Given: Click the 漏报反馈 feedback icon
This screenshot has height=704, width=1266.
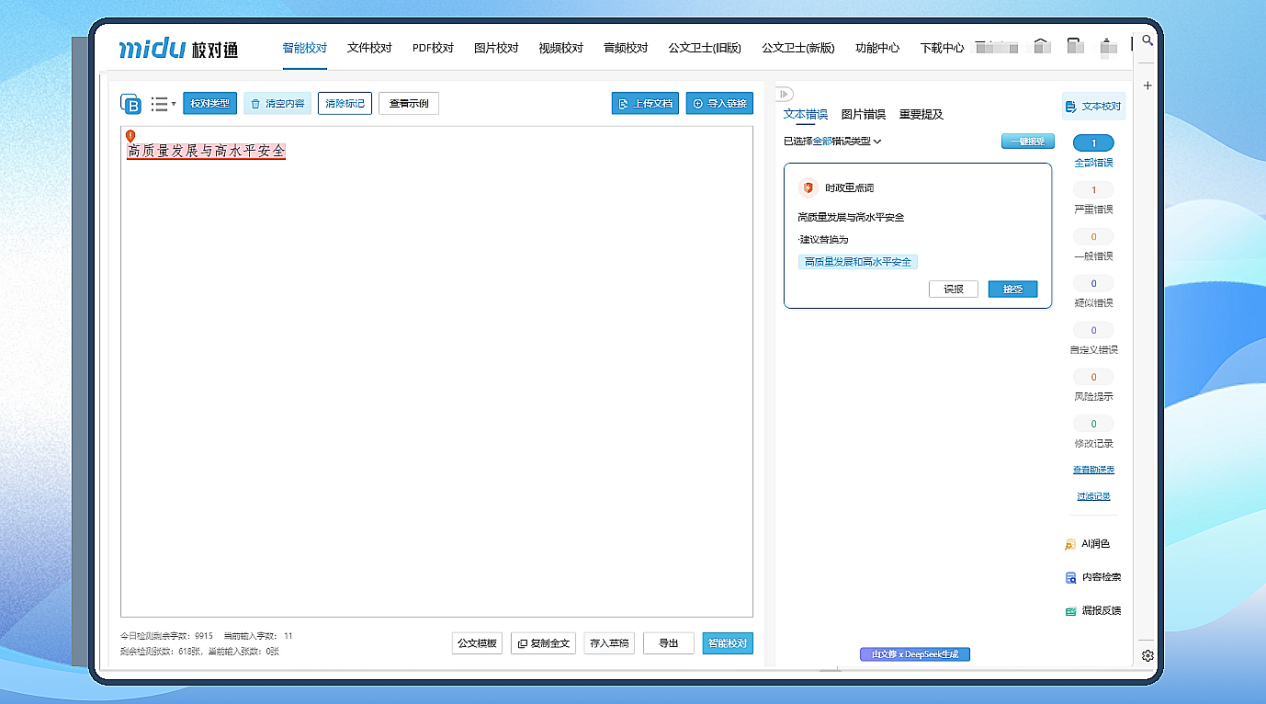Looking at the screenshot, I should 1069,609.
